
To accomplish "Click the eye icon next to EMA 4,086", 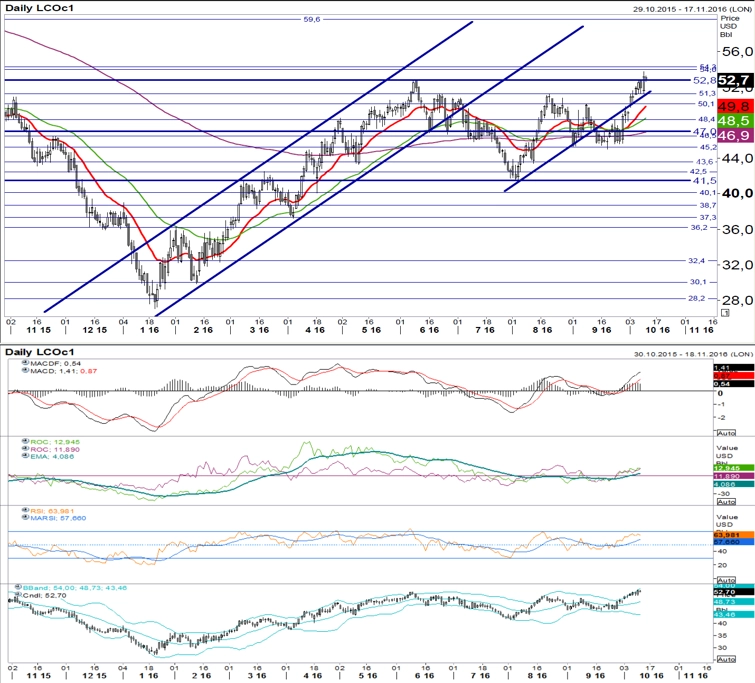I will (26, 456).
